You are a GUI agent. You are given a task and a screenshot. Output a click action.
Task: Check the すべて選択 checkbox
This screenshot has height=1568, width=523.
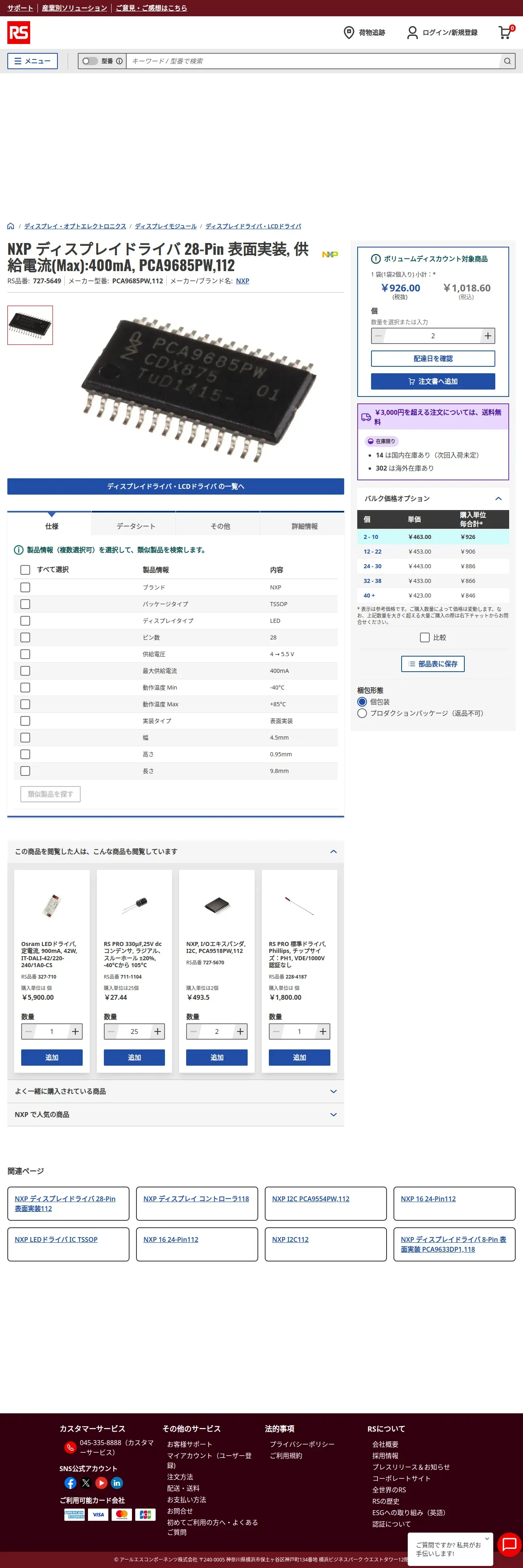click(25, 570)
